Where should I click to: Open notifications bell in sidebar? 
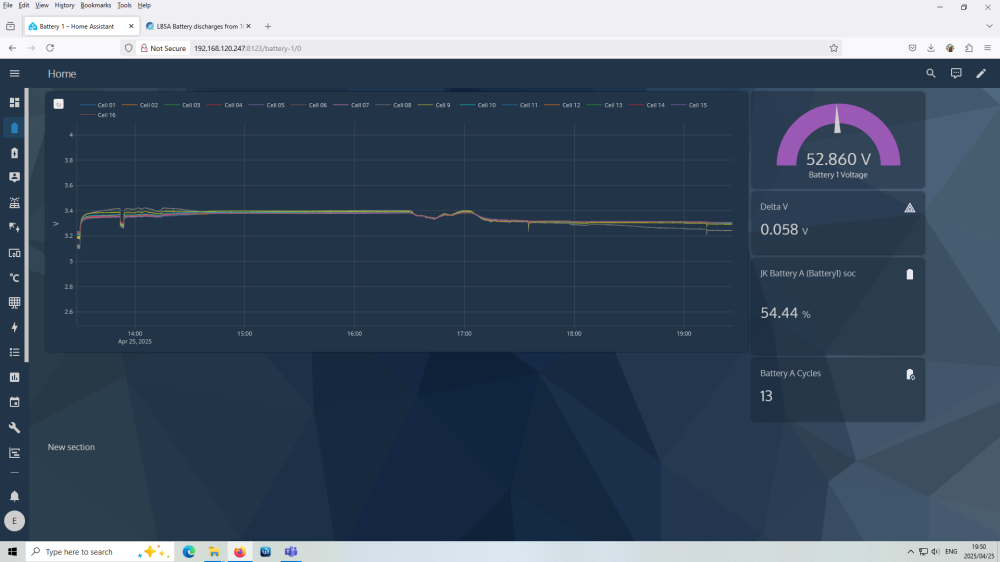click(x=15, y=496)
